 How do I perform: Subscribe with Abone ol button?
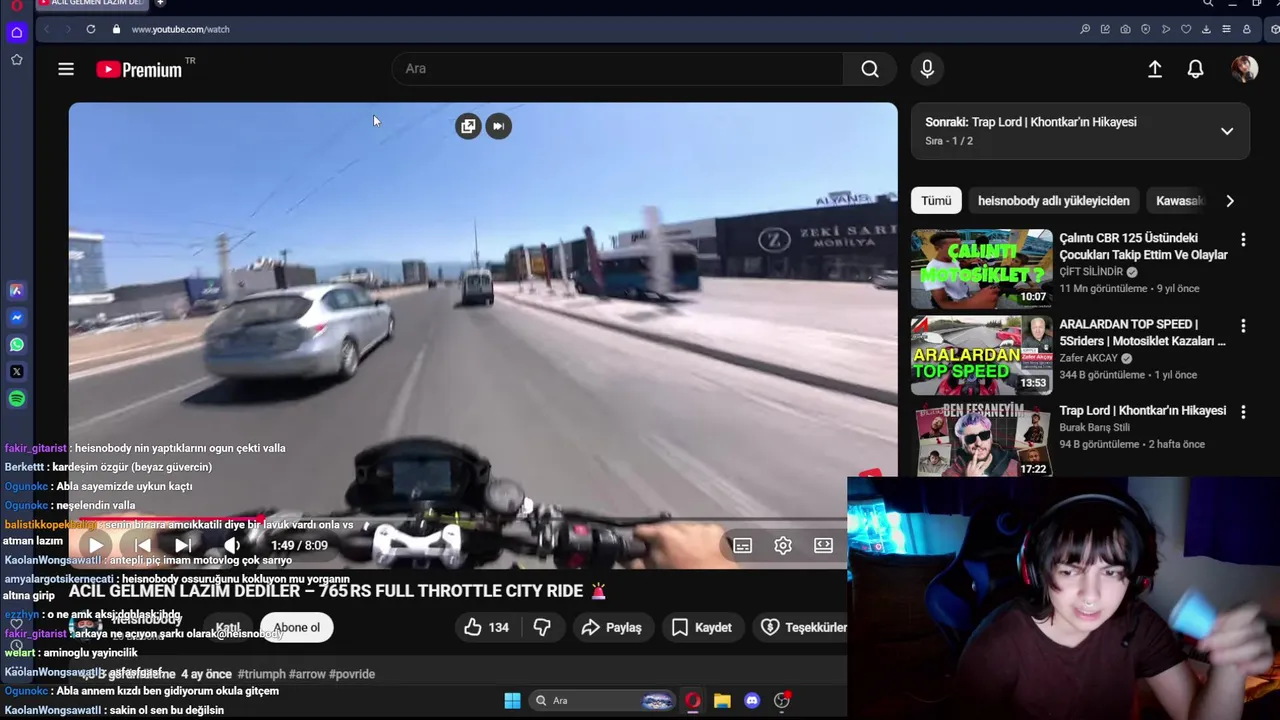coord(297,627)
